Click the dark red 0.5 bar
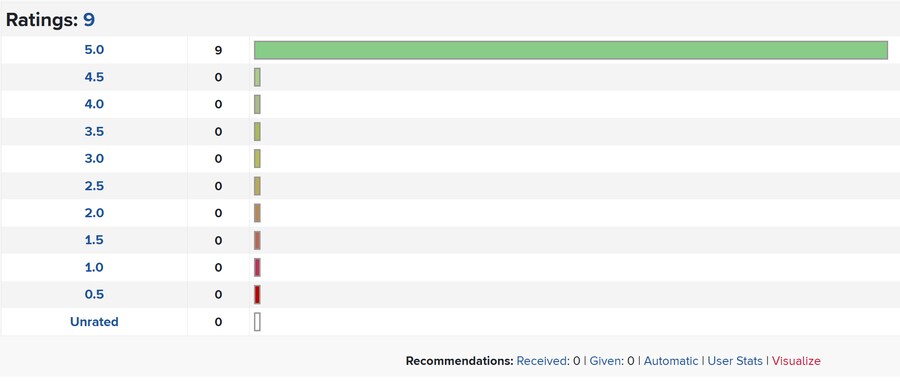This screenshot has height=381, width=900. tap(257, 294)
